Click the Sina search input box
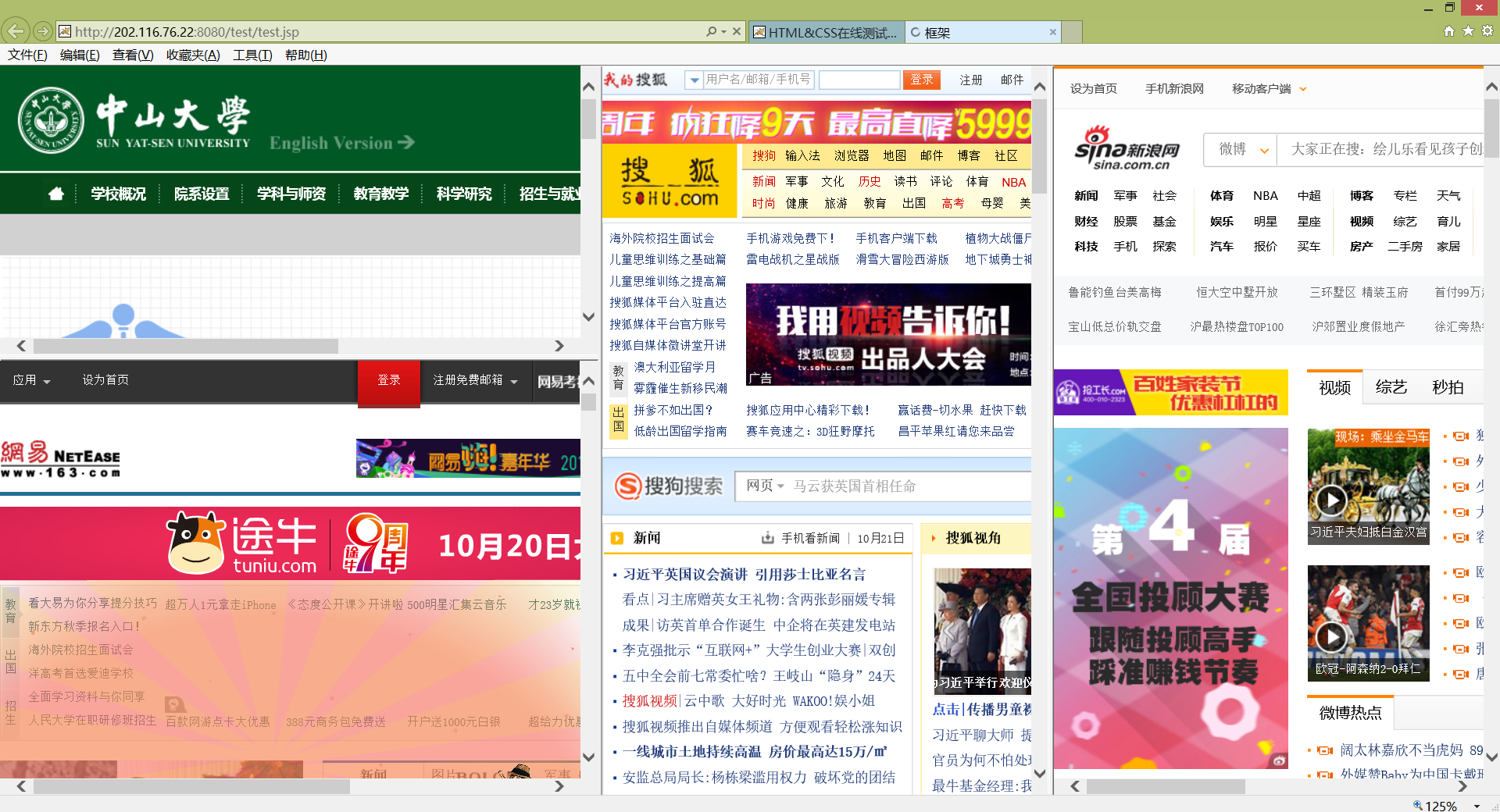The image size is (1500, 812). [1381, 149]
